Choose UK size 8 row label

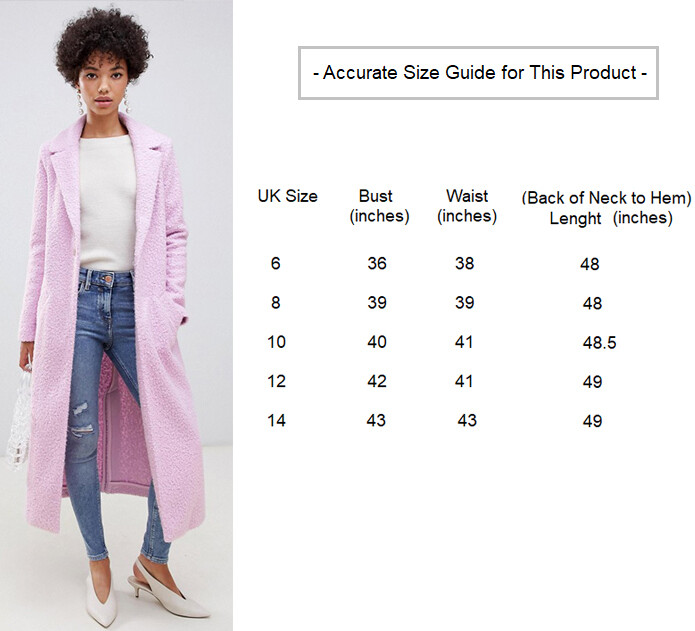[x=275, y=303]
